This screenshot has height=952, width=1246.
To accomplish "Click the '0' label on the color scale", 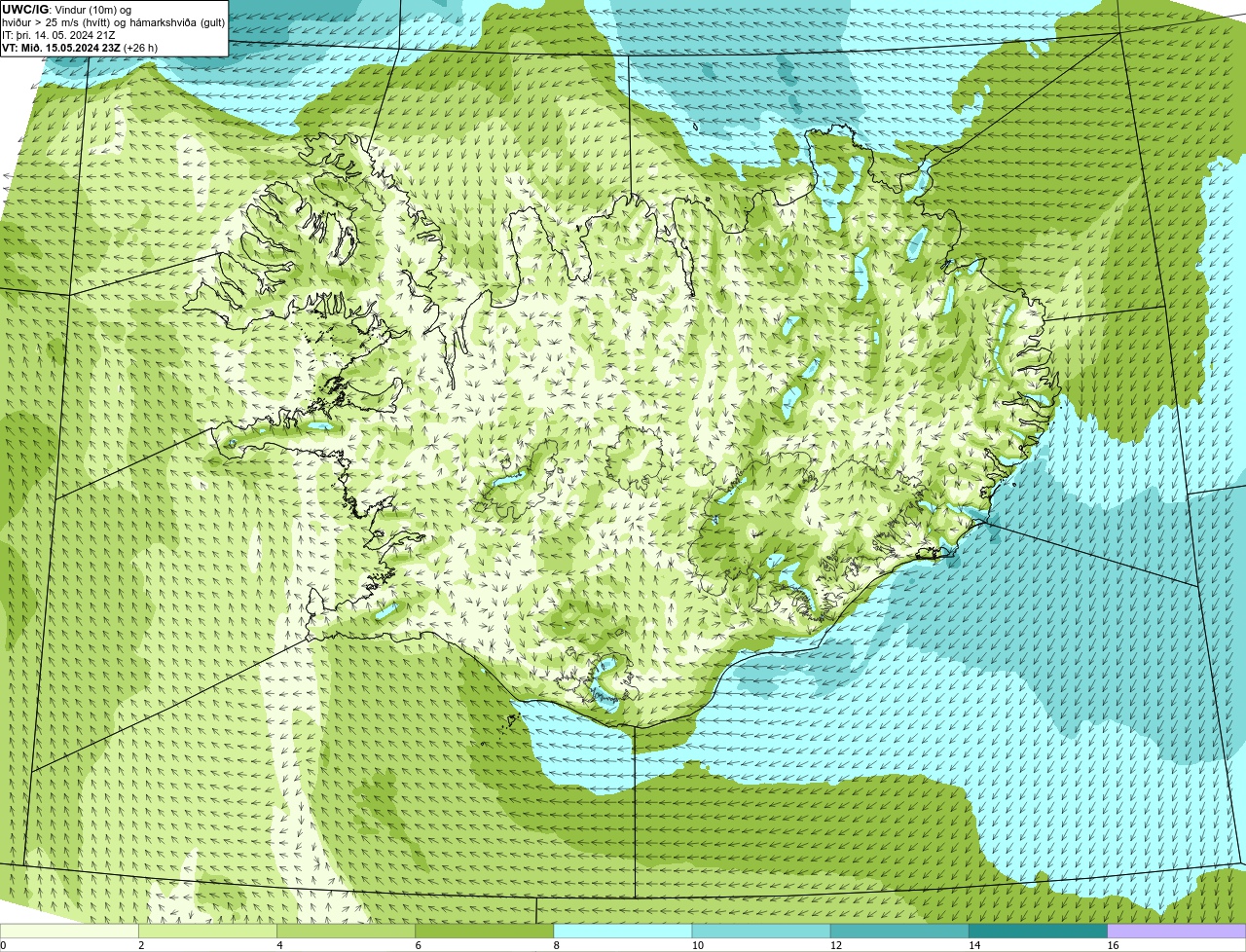I will click(3, 945).
